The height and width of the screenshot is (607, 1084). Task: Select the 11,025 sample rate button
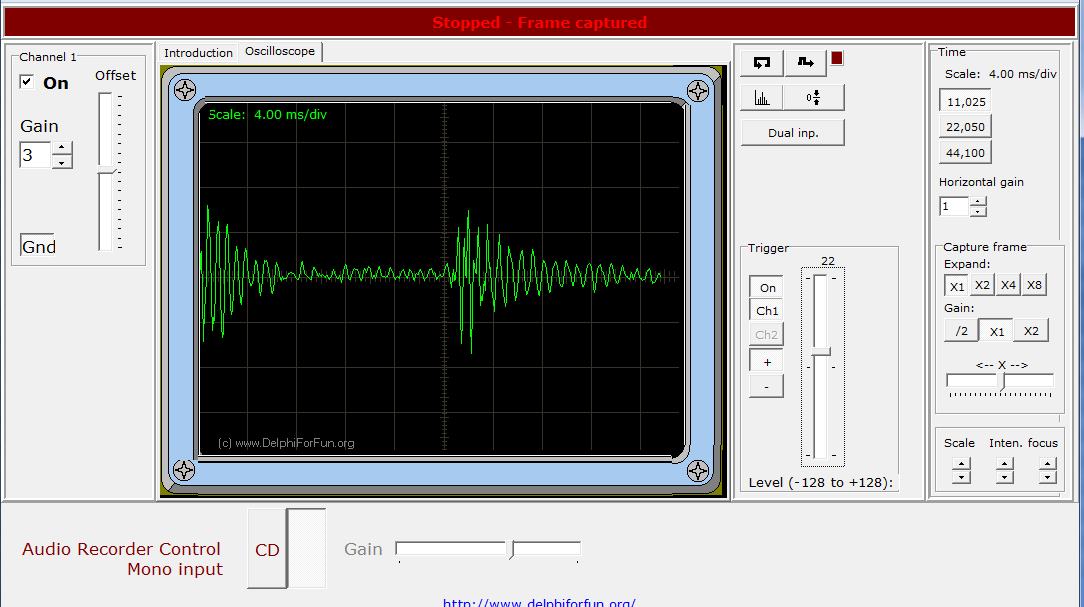[966, 102]
